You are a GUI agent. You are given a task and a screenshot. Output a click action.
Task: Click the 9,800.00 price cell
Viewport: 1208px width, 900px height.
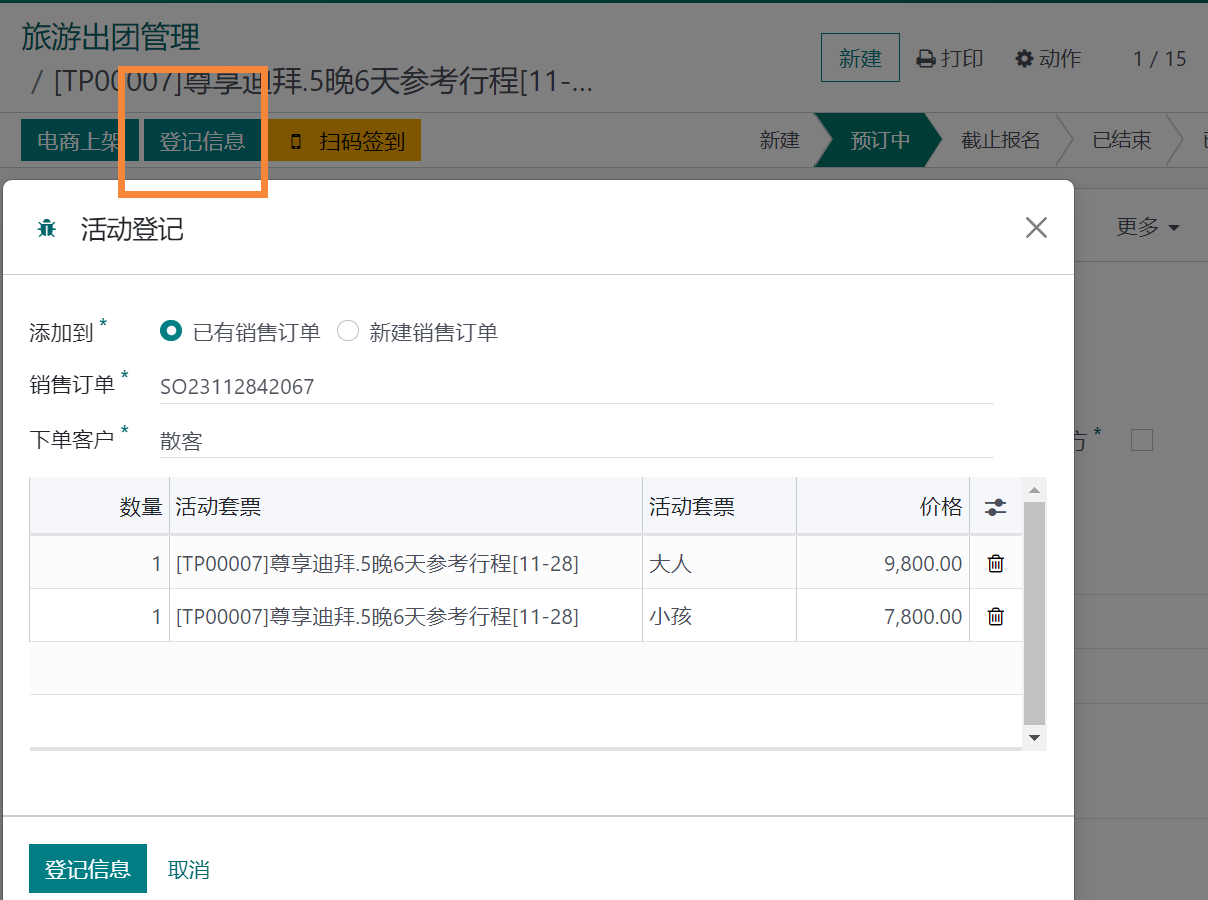883,563
